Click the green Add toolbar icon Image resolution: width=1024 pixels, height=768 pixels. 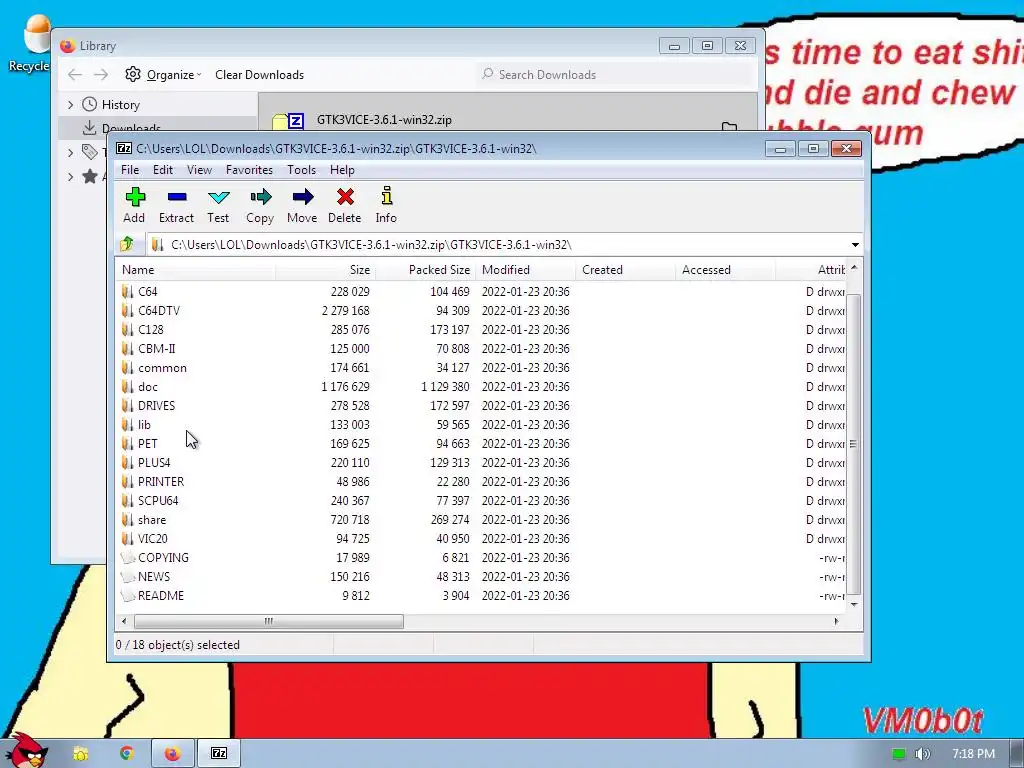point(135,197)
